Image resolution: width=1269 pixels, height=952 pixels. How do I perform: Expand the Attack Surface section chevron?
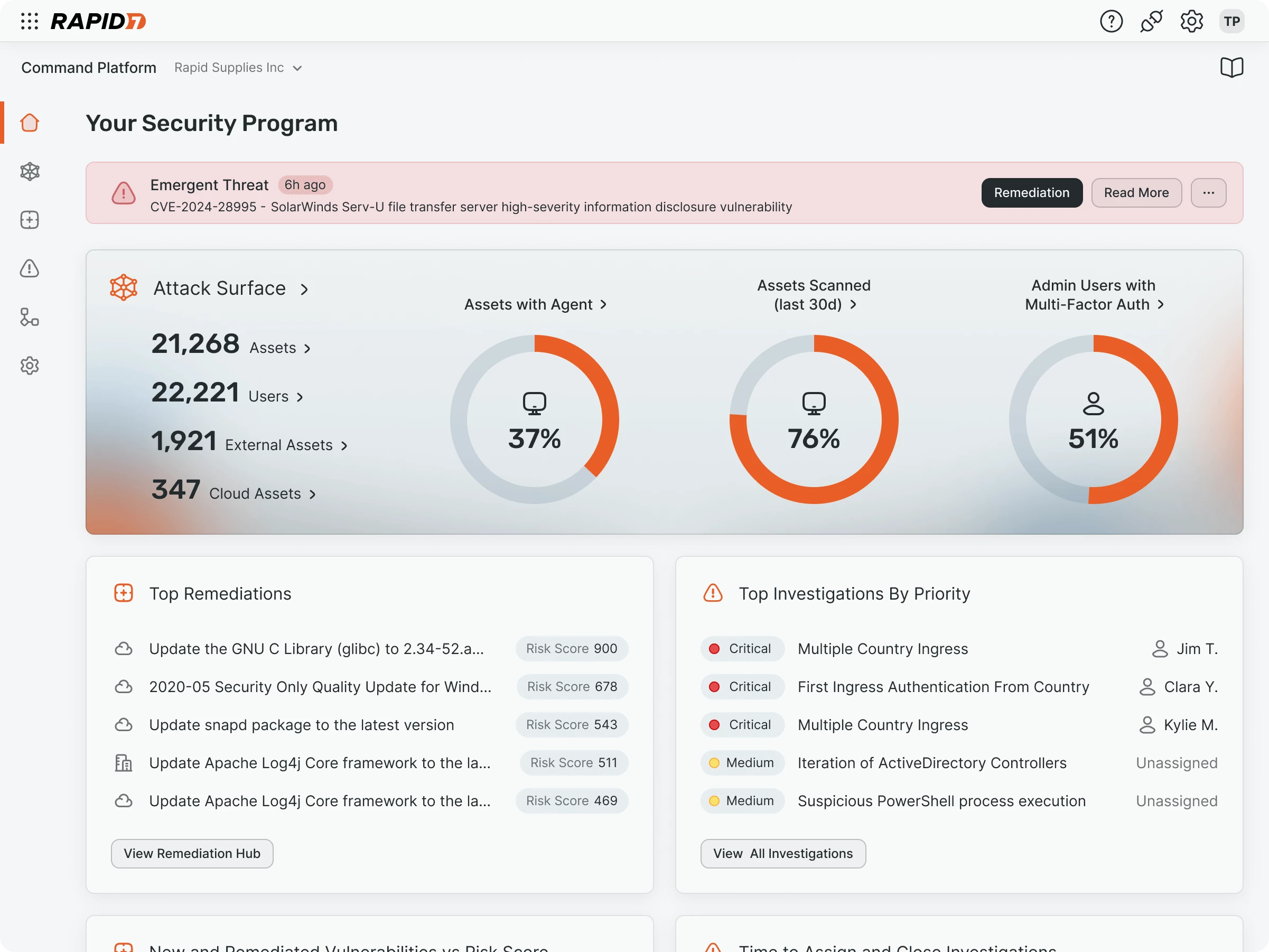point(304,289)
